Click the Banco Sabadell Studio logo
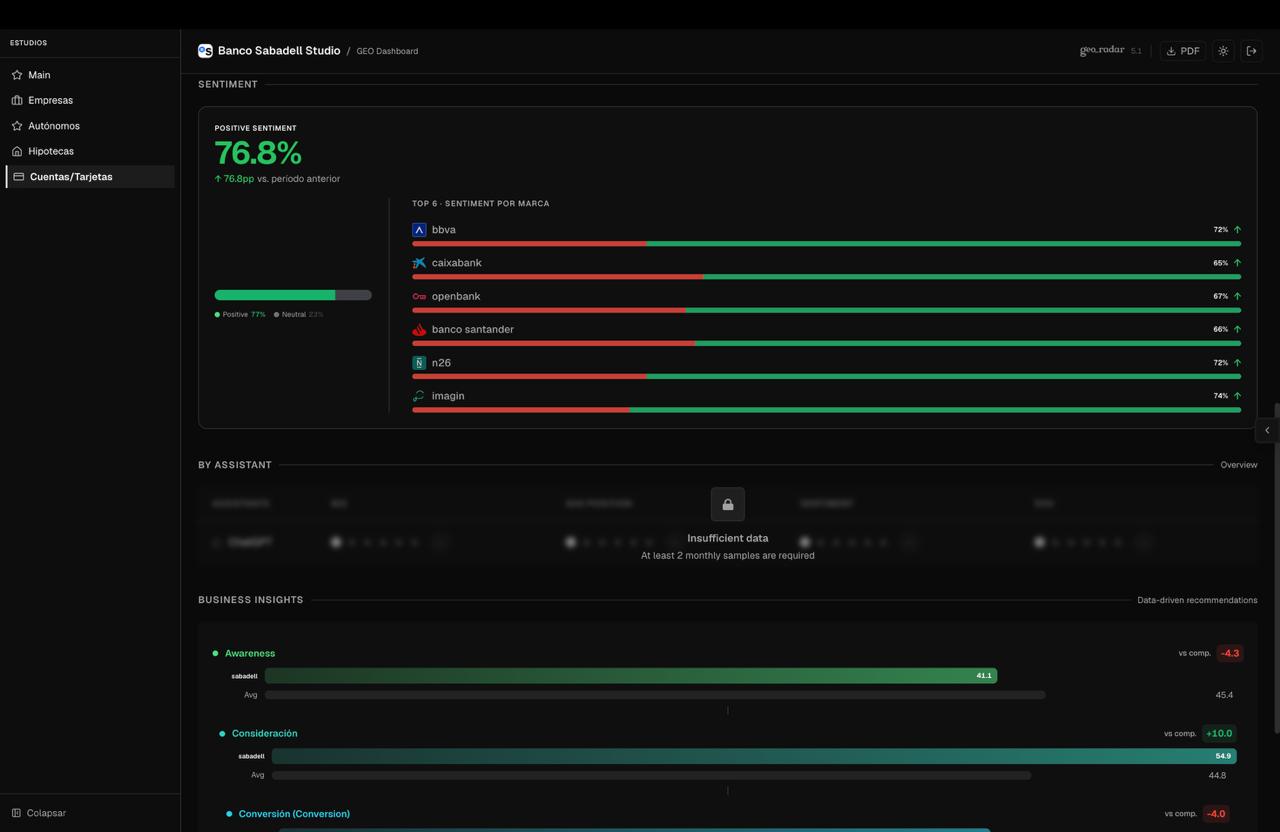The height and width of the screenshot is (832, 1280). point(205,51)
